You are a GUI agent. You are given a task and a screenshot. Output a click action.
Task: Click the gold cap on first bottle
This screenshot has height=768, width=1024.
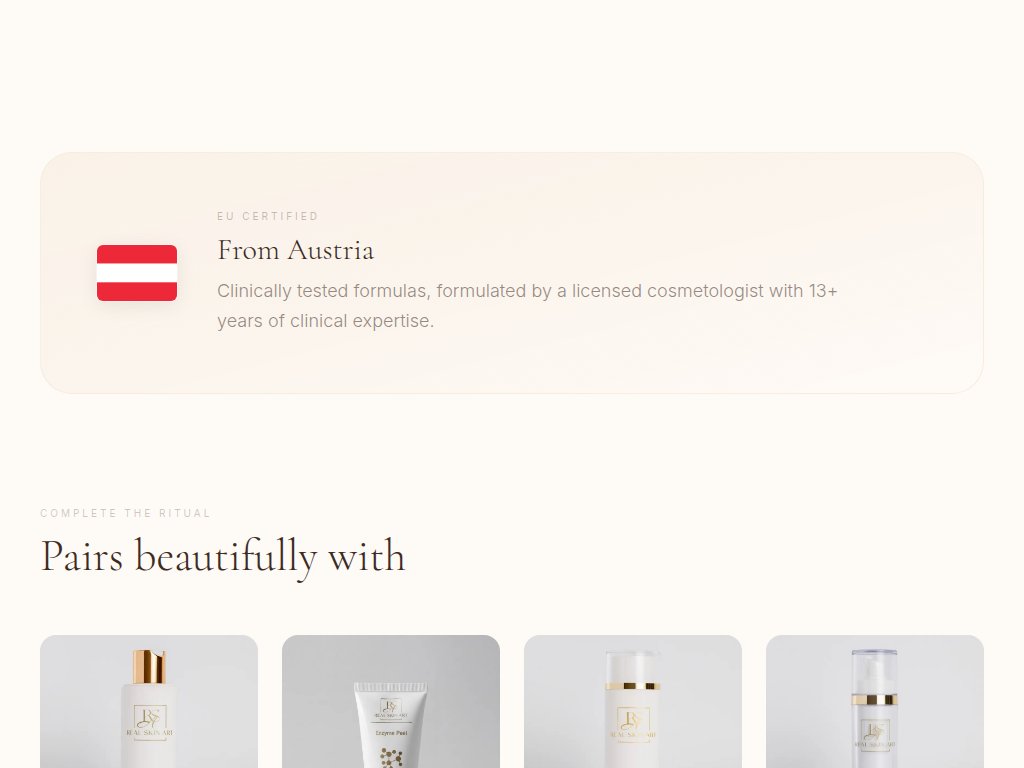coord(150,666)
